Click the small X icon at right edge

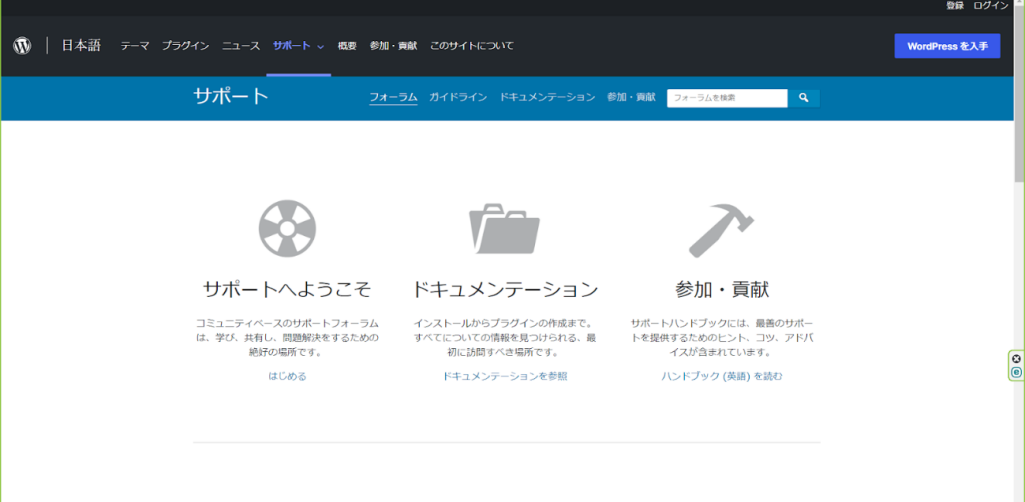(1016, 359)
